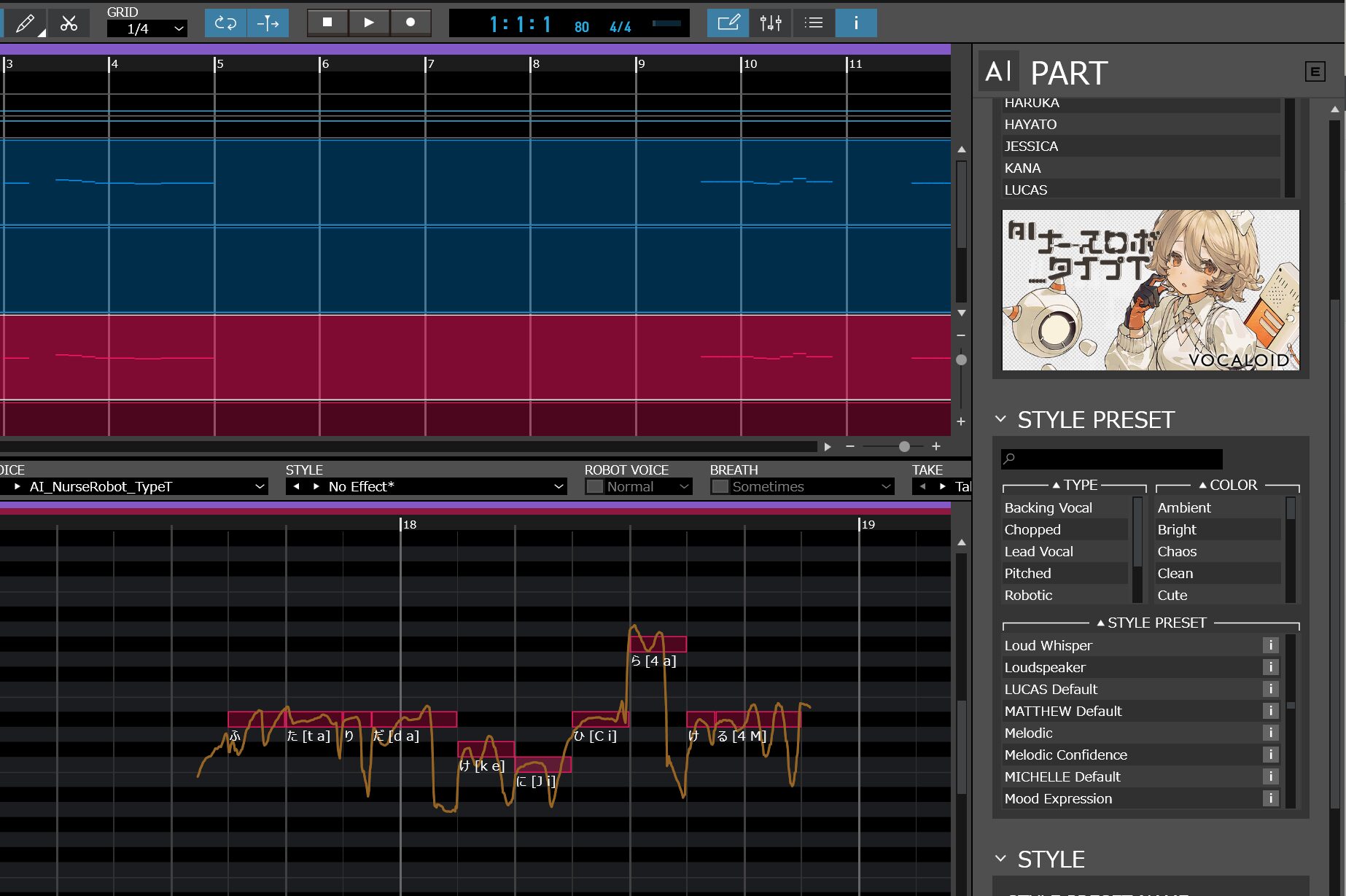Open the GRID 1/4 dropdown
The width and height of the screenshot is (1346, 896).
tap(147, 28)
